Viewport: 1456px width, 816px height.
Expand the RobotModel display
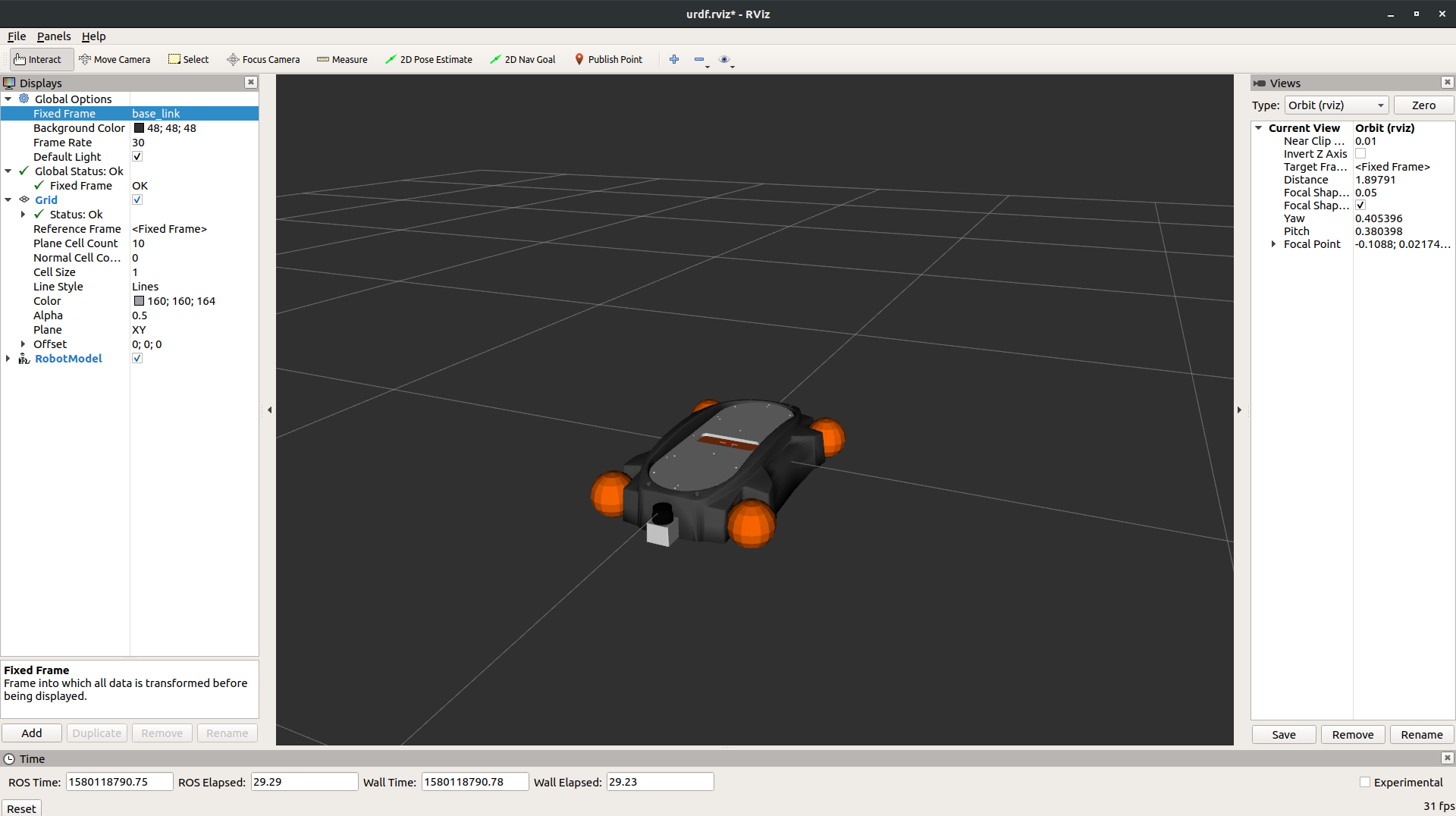[8, 358]
